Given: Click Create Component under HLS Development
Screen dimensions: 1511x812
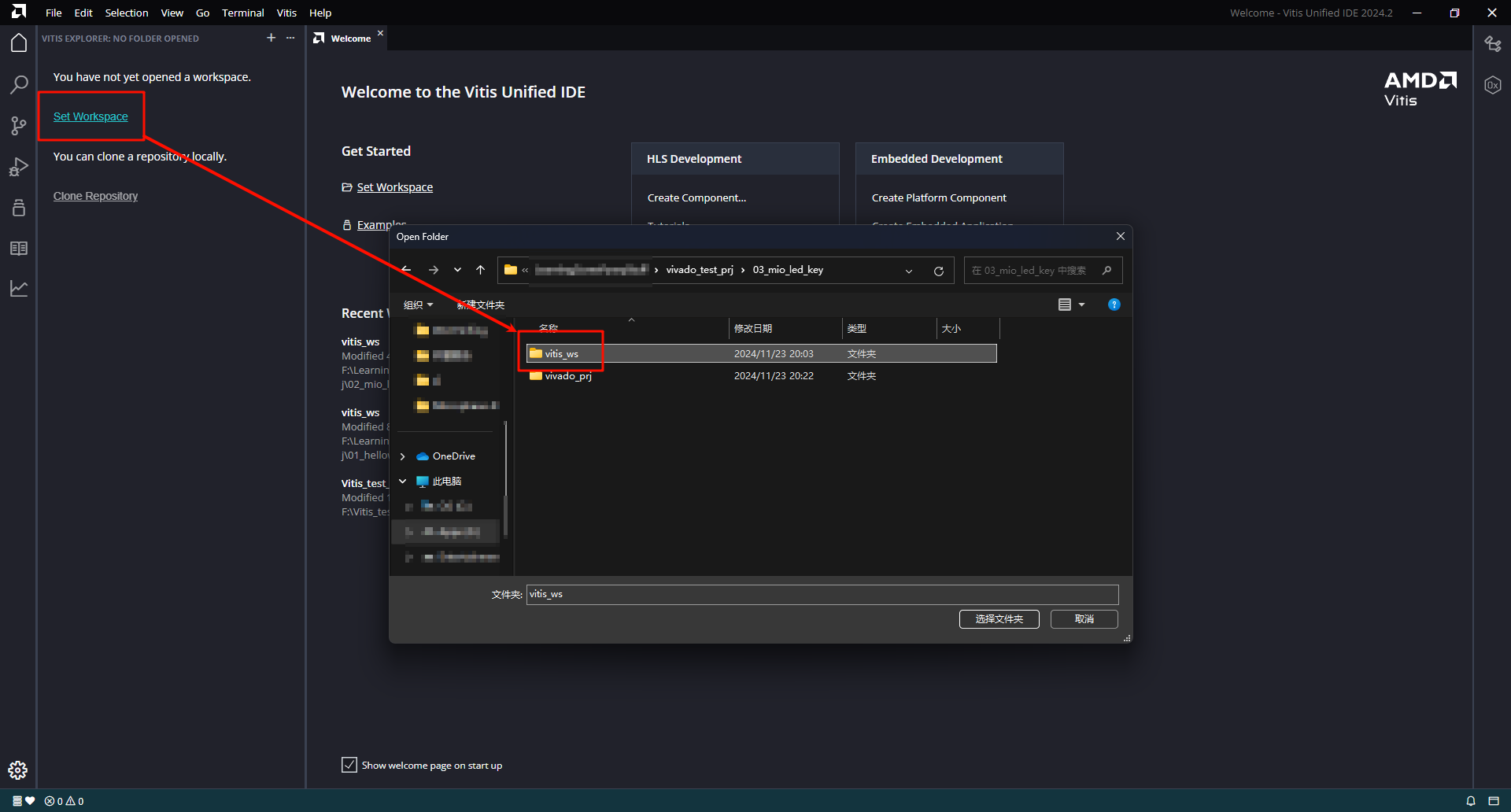Looking at the screenshot, I should [x=696, y=197].
